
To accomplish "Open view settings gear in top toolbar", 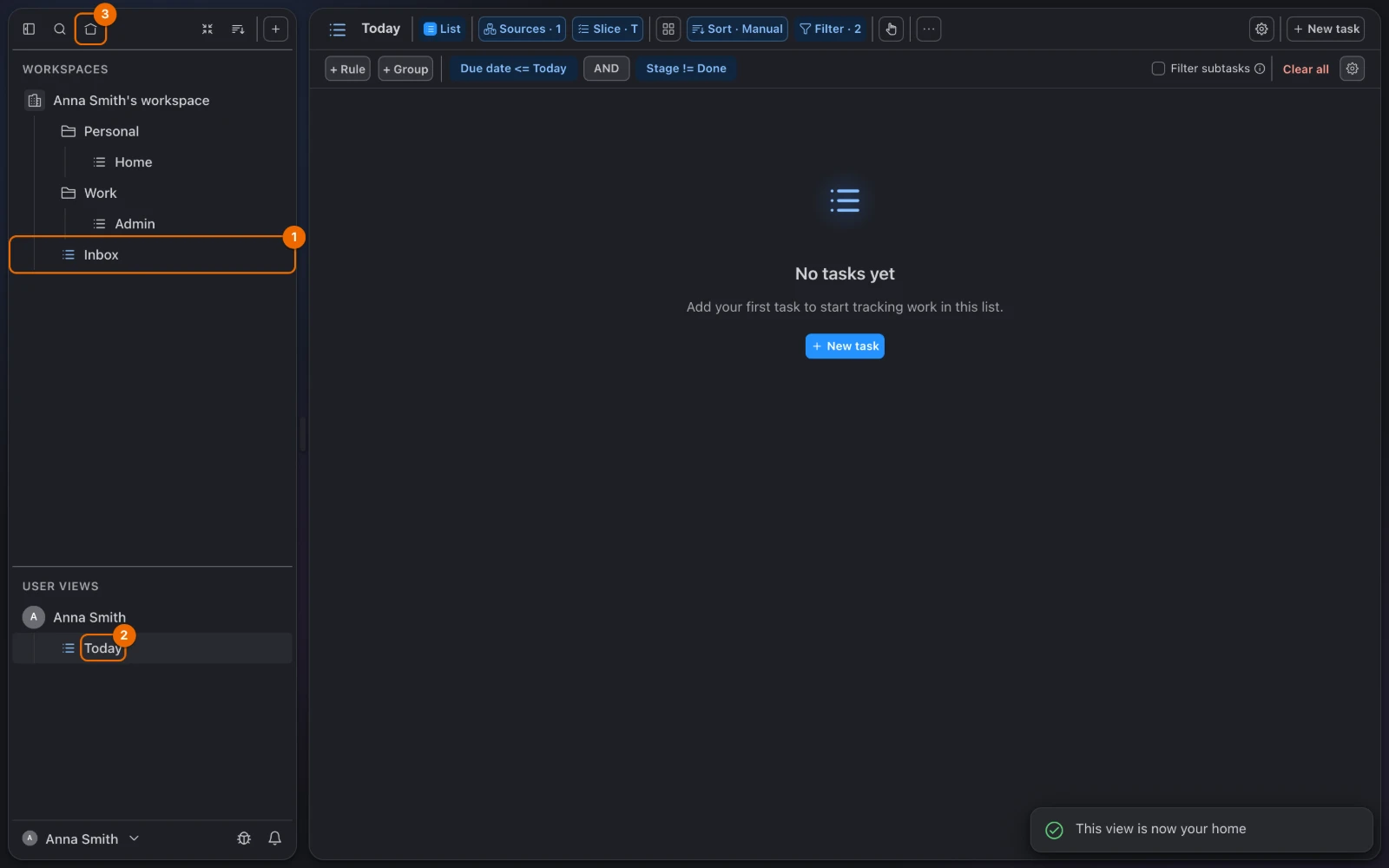I will coord(1261,29).
